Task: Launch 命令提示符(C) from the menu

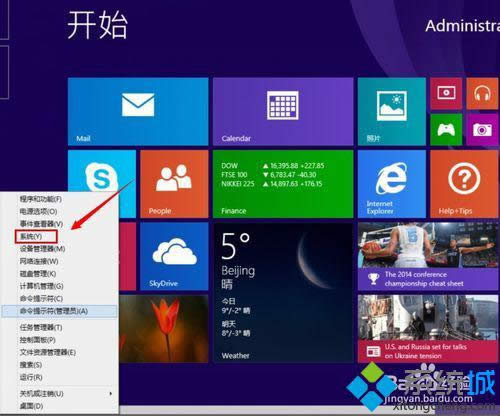Action: click(x=41, y=298)
